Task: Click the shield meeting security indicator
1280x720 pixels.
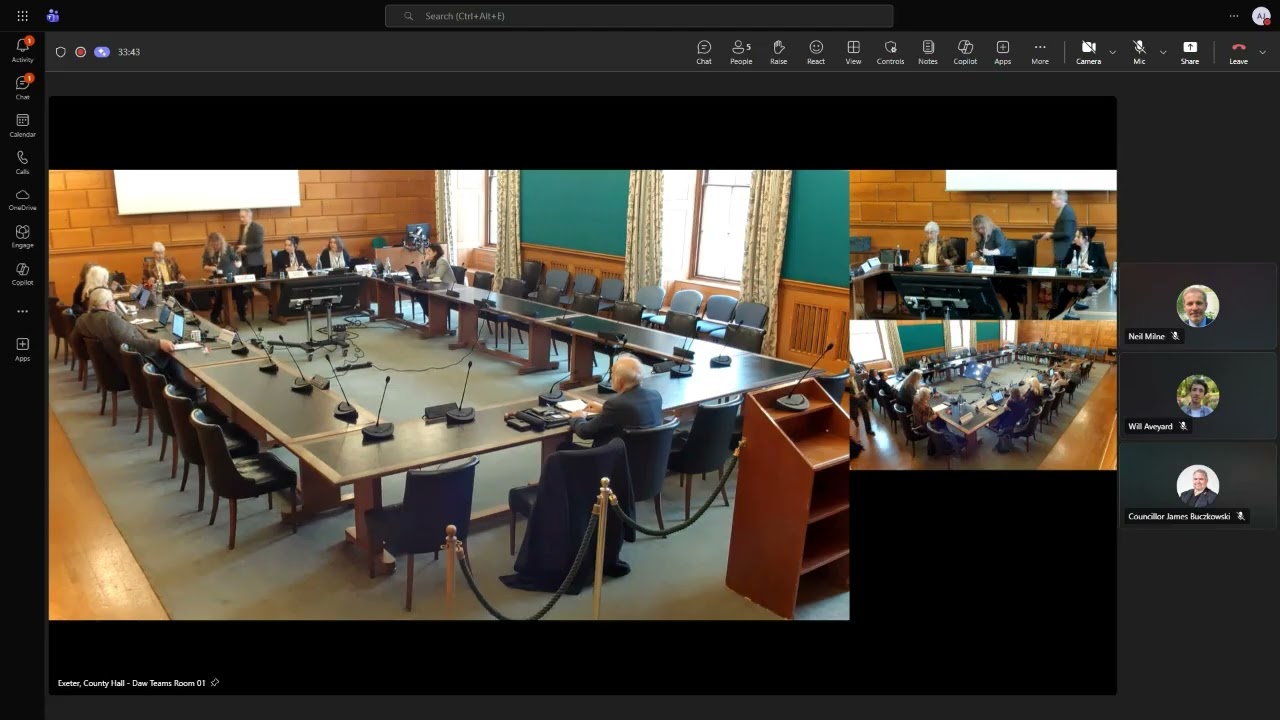Action: (x=60, y=52)
